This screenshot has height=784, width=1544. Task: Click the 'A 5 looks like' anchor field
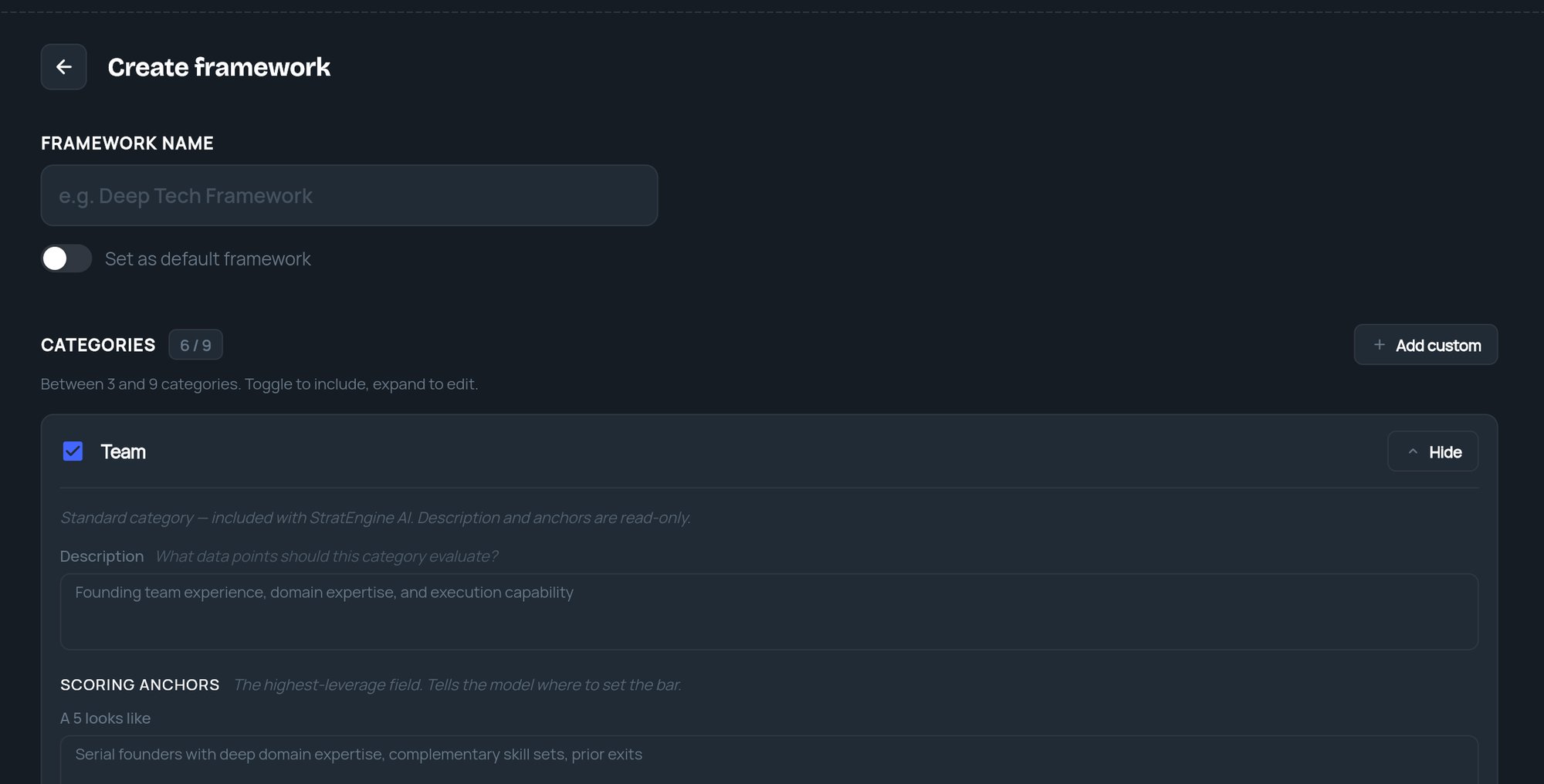pyautogui.click(x=769, y=760)
